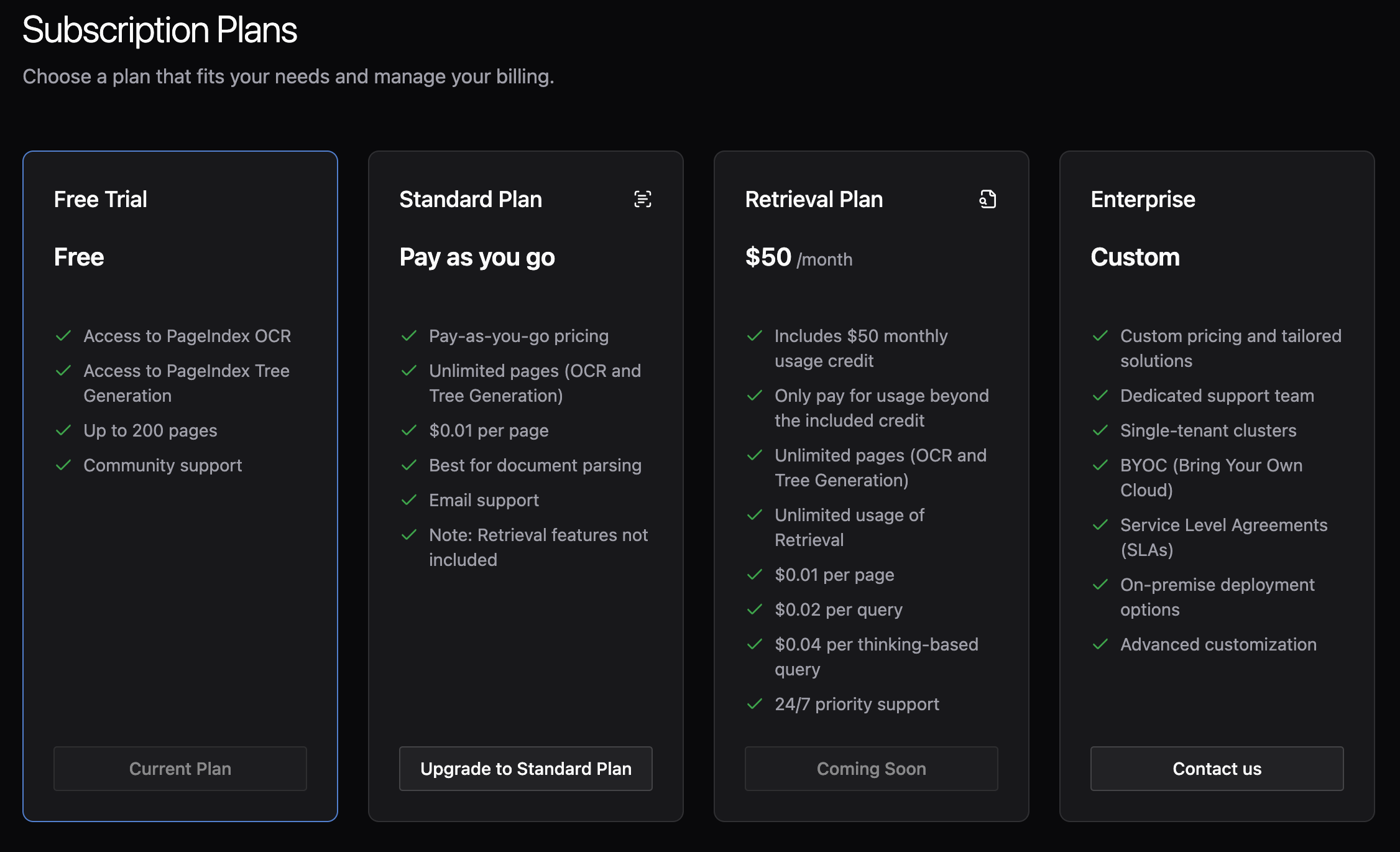Image resolution: width=1400 pixels, height=852 pixels.
Task: Click checkmark next to Access to PageIndex OCR
Action: 63,336
